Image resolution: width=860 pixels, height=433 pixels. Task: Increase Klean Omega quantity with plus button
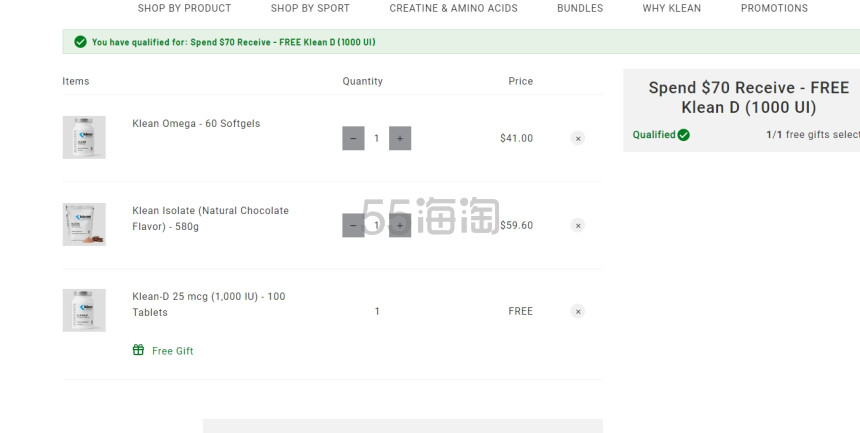tap(400, 139)
